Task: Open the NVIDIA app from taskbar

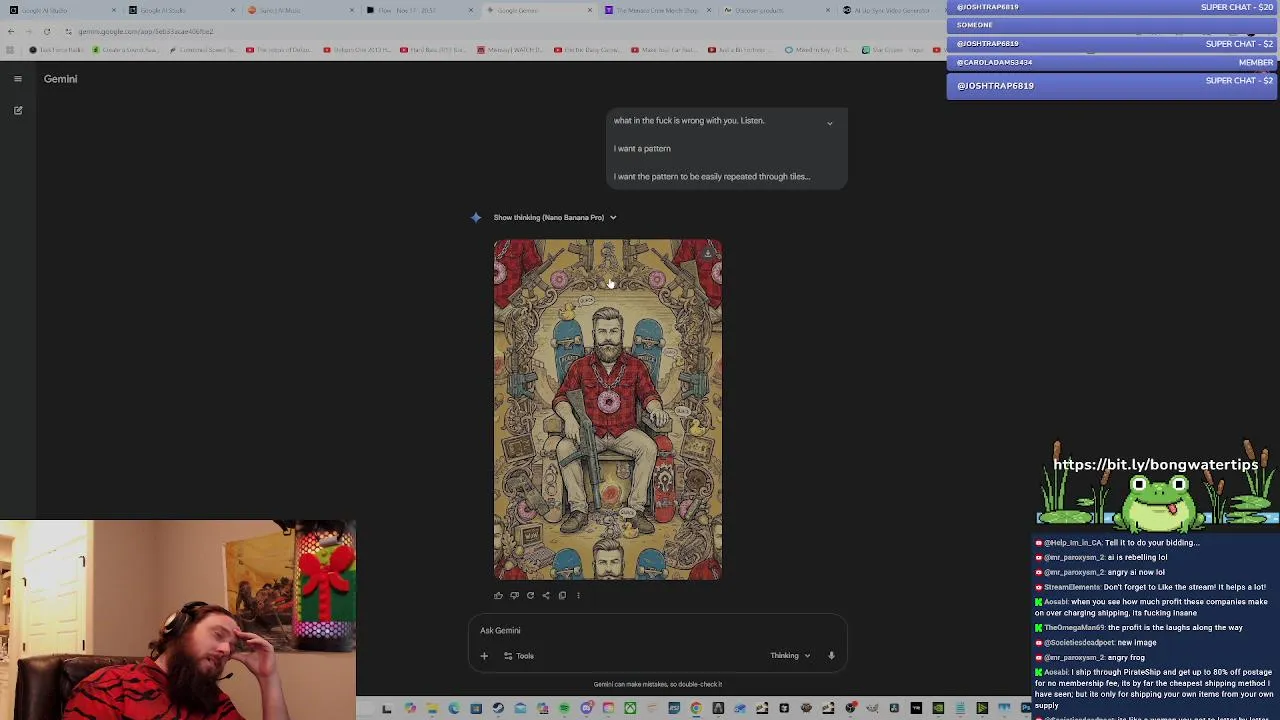Action: 938,709
